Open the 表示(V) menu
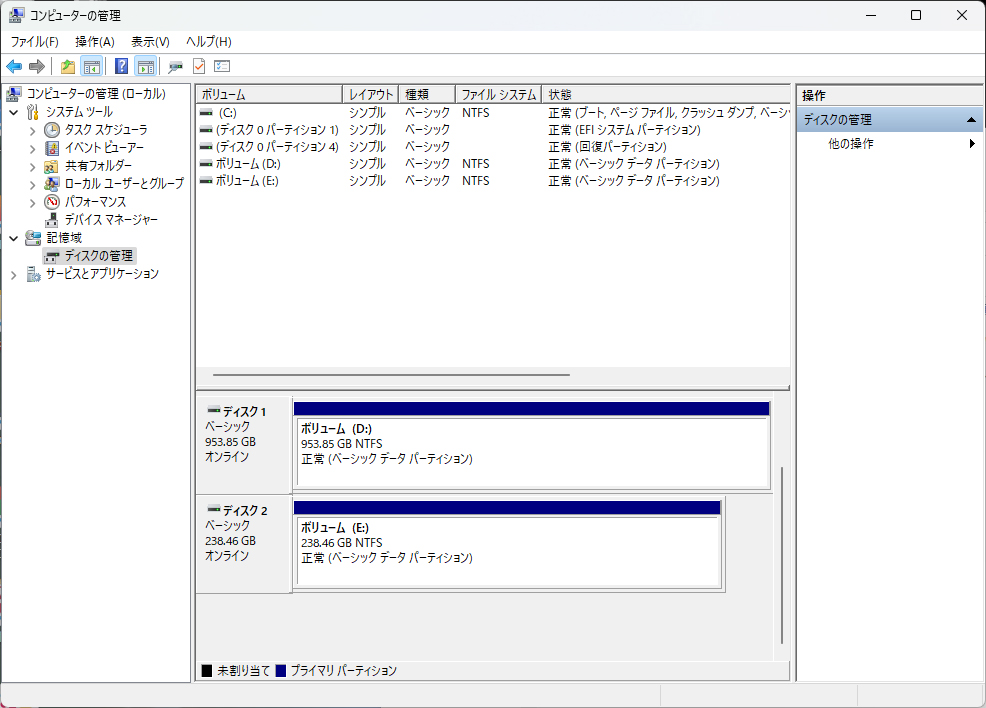This screenshot has width=986, height=708. [150, 41]
